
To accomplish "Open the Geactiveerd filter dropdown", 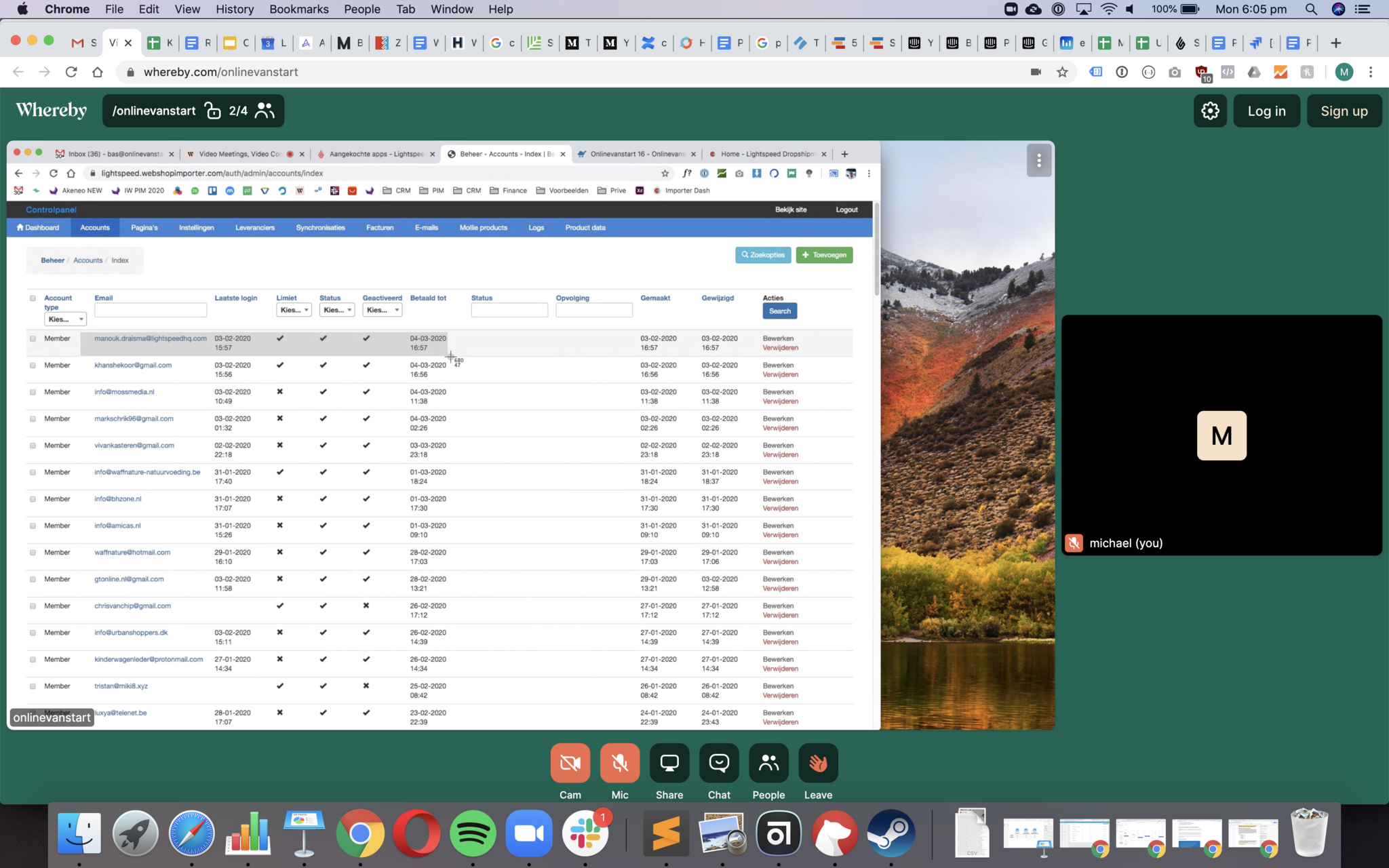I will [382, 310].
